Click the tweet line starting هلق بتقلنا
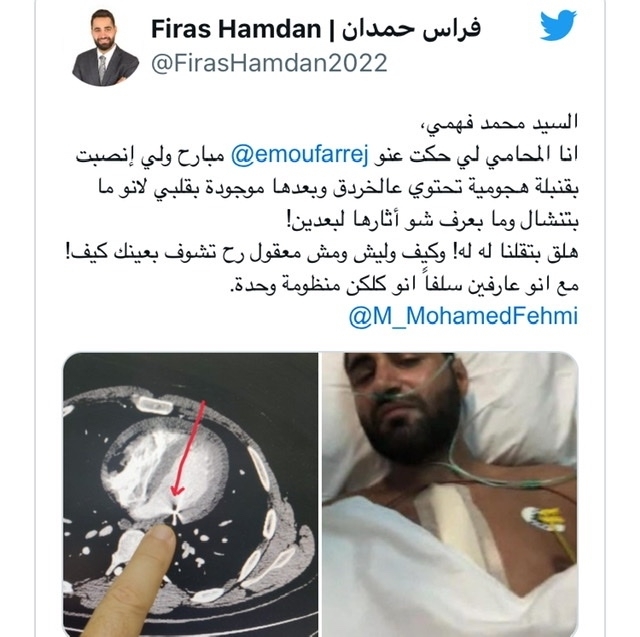This screenshot has width=640, height=637. coord(322,252)
